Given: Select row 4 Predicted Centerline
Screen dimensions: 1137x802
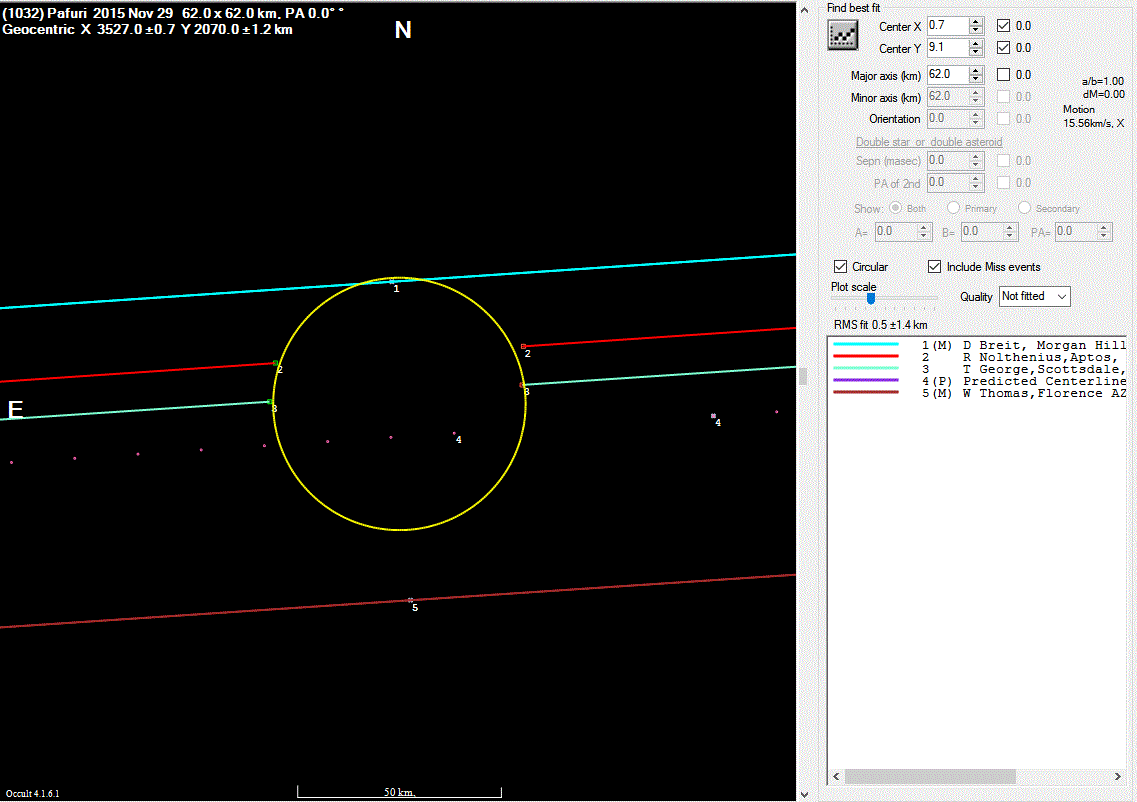Looking at the screenshot, I should pos(978,381).
